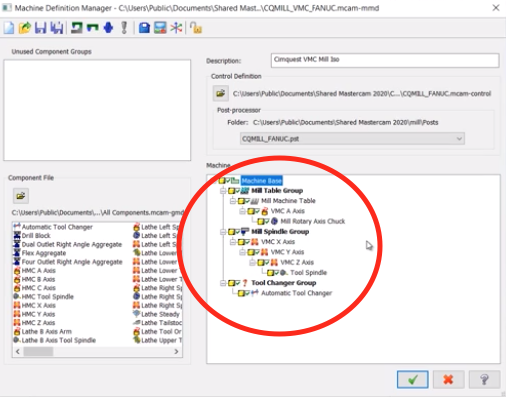Collapse the Tool Changer Group node
This screenshot has height=397, width=506.
pos(223,283)
